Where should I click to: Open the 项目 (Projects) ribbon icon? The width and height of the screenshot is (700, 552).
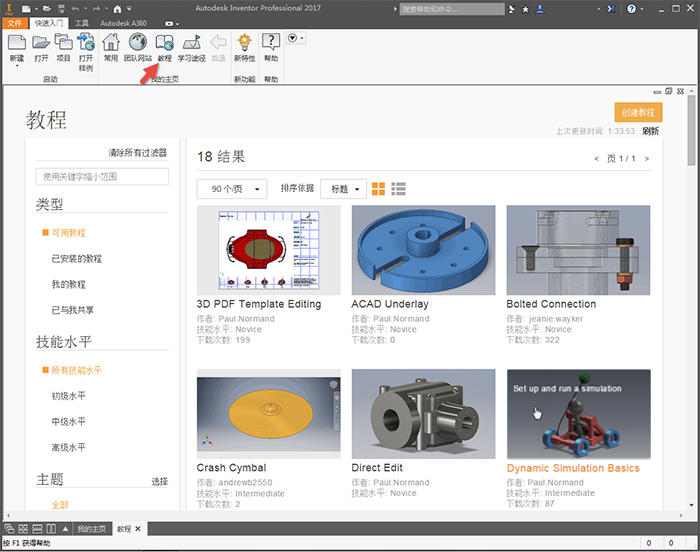[63, 42]
